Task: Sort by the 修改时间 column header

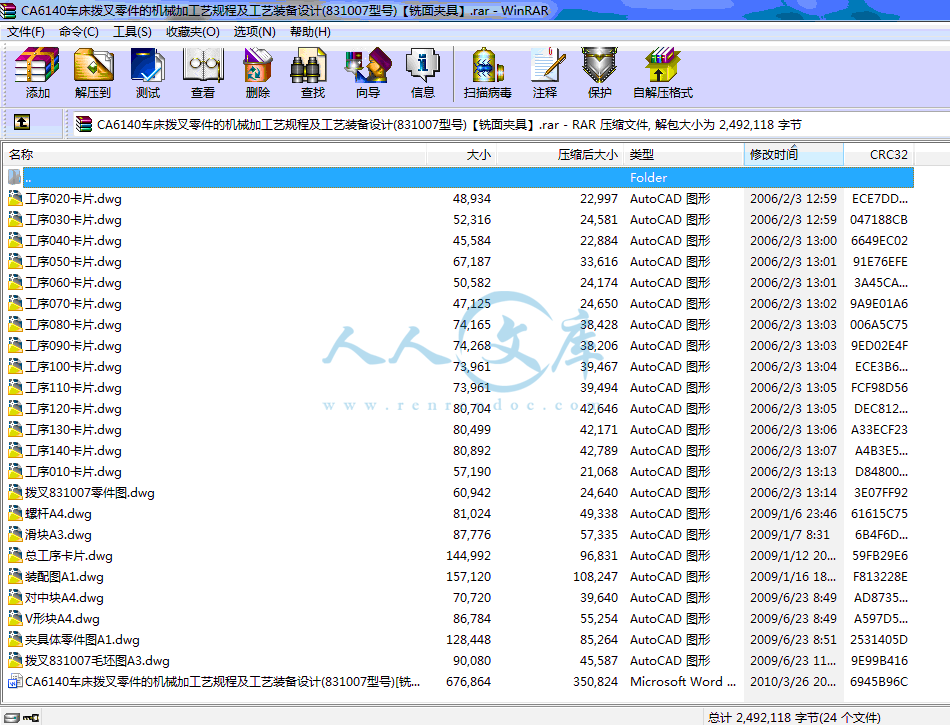Action: tap(794, 154)
